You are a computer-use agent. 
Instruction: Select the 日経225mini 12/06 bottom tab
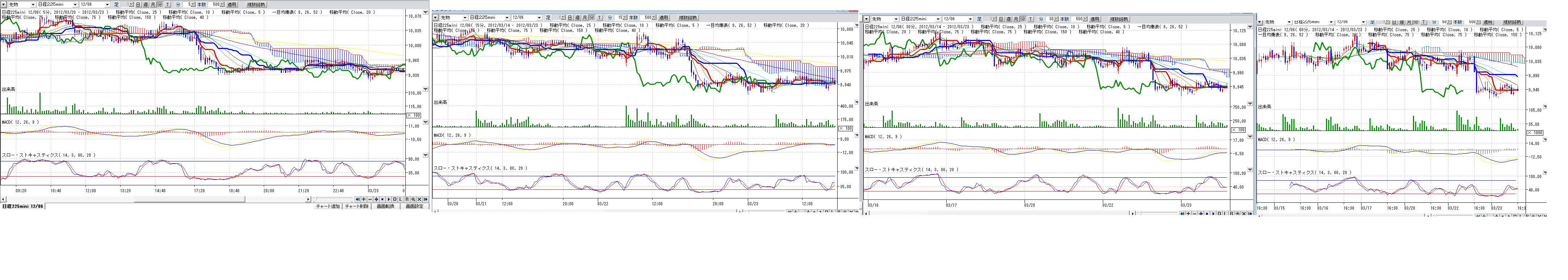point(23,207)
